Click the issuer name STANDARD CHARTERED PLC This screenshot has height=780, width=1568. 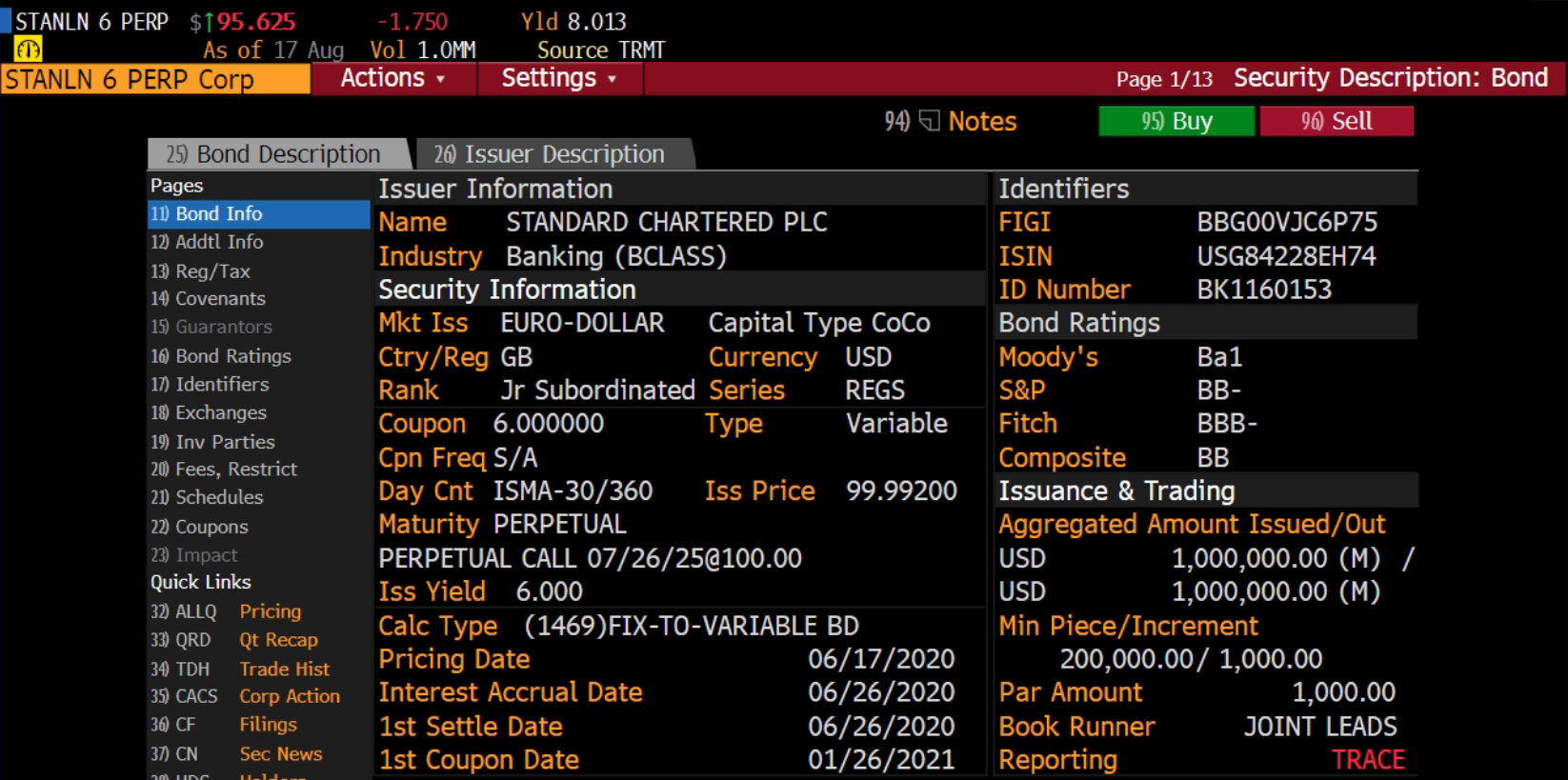(667, 222)
